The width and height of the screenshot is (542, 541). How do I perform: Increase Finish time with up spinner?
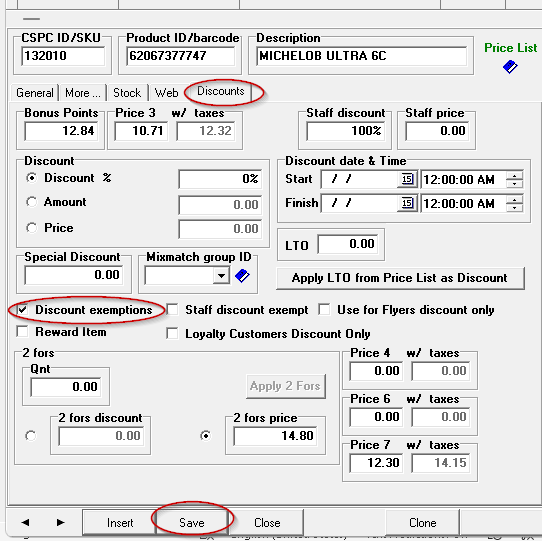[514, 199]
